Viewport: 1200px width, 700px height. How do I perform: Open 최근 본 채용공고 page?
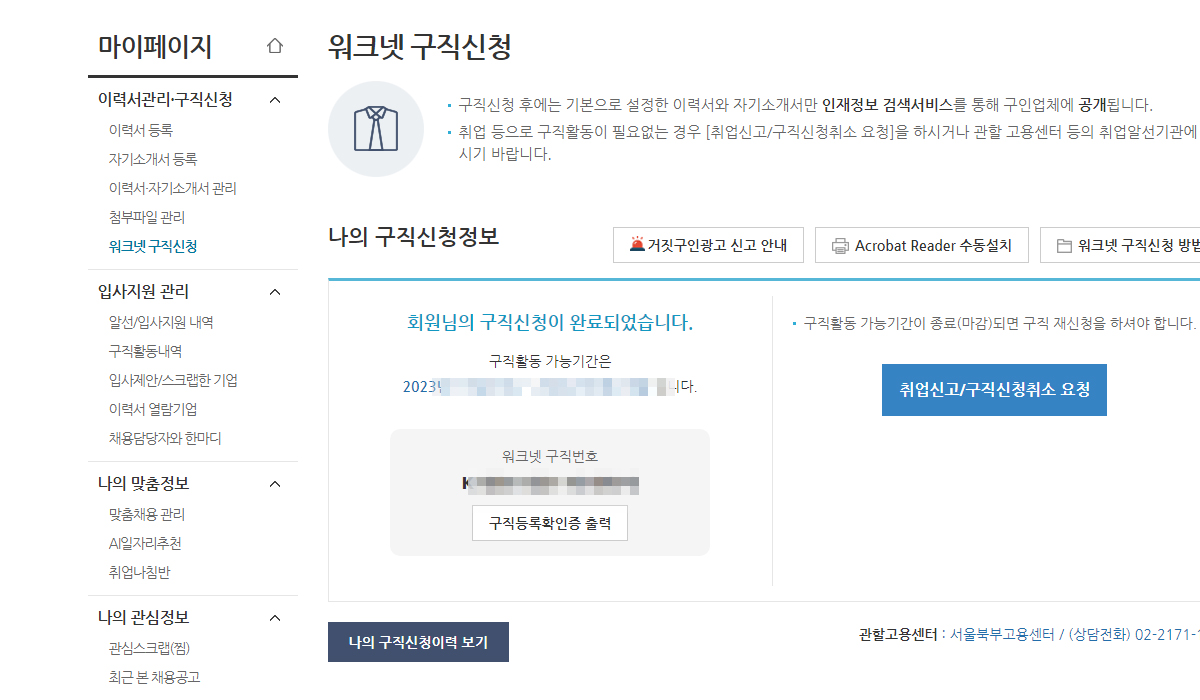point(154,677)
